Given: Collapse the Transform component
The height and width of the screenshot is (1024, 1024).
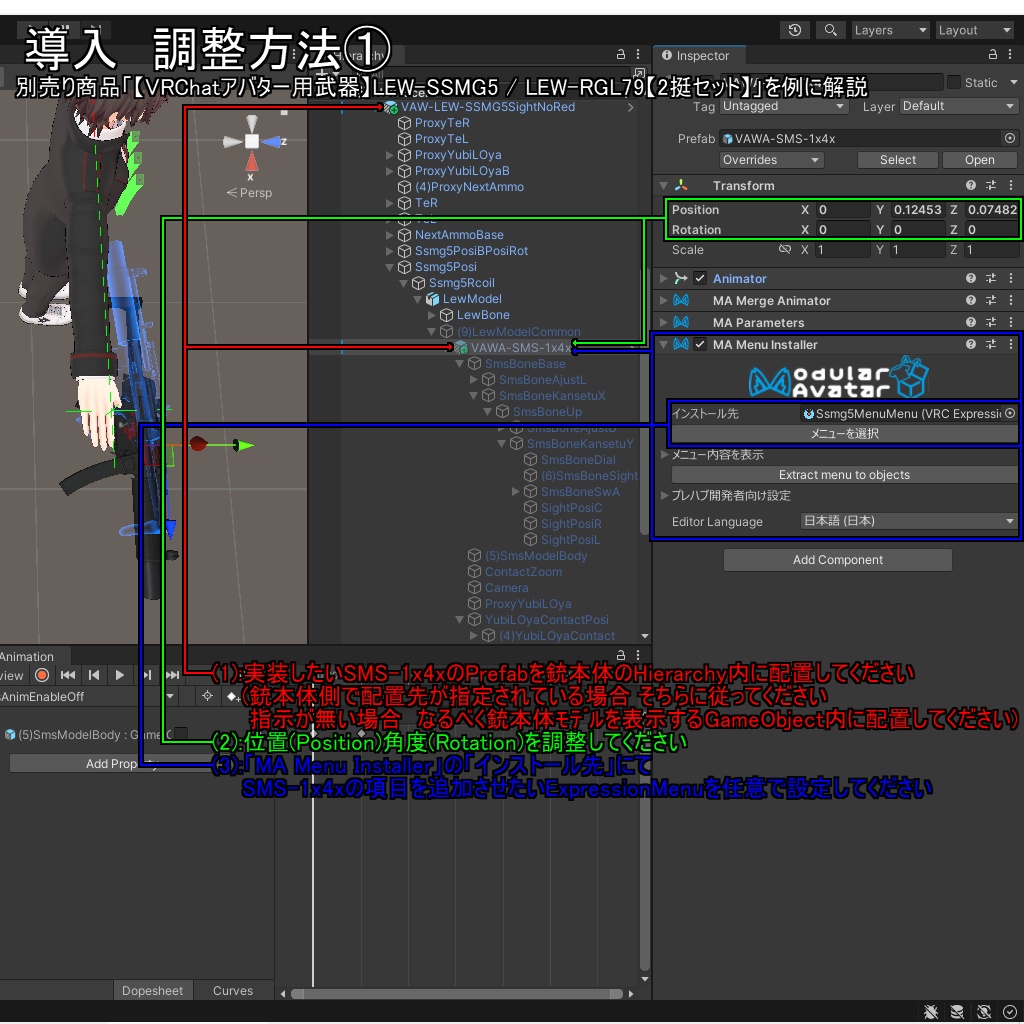Looking at the screenshot, I should click(664, 185).
